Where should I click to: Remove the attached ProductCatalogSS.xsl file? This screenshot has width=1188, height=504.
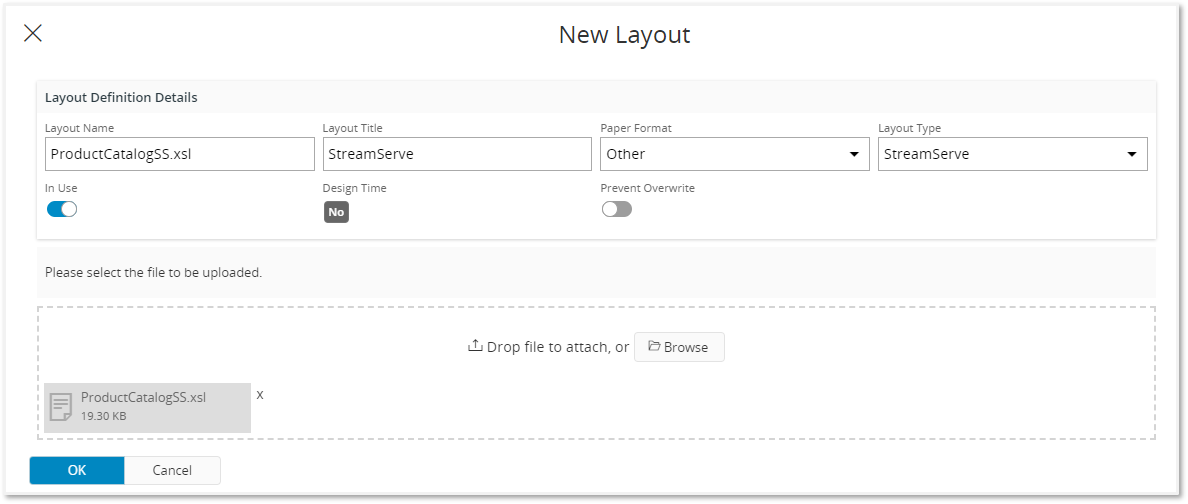(260, 395)
